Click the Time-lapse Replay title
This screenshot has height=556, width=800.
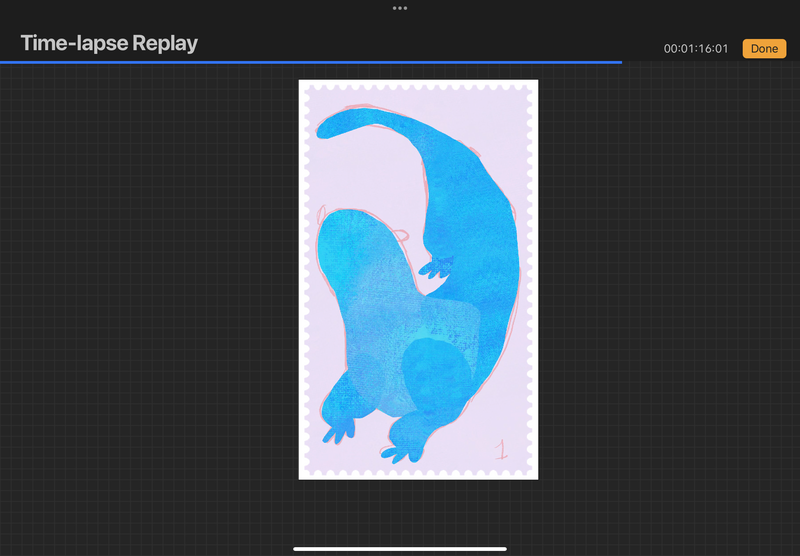point(109,43)
